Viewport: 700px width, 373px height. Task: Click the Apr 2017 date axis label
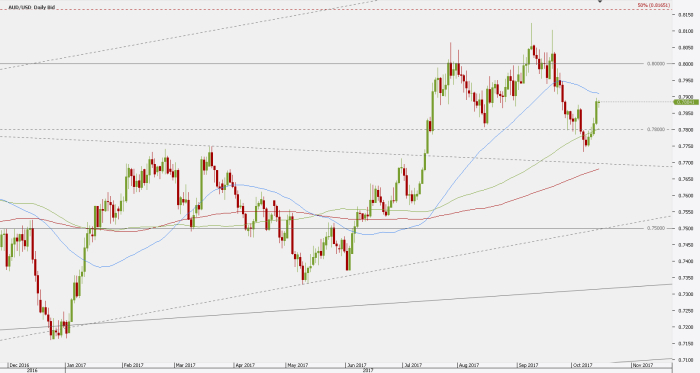click(x=245, y=365)
